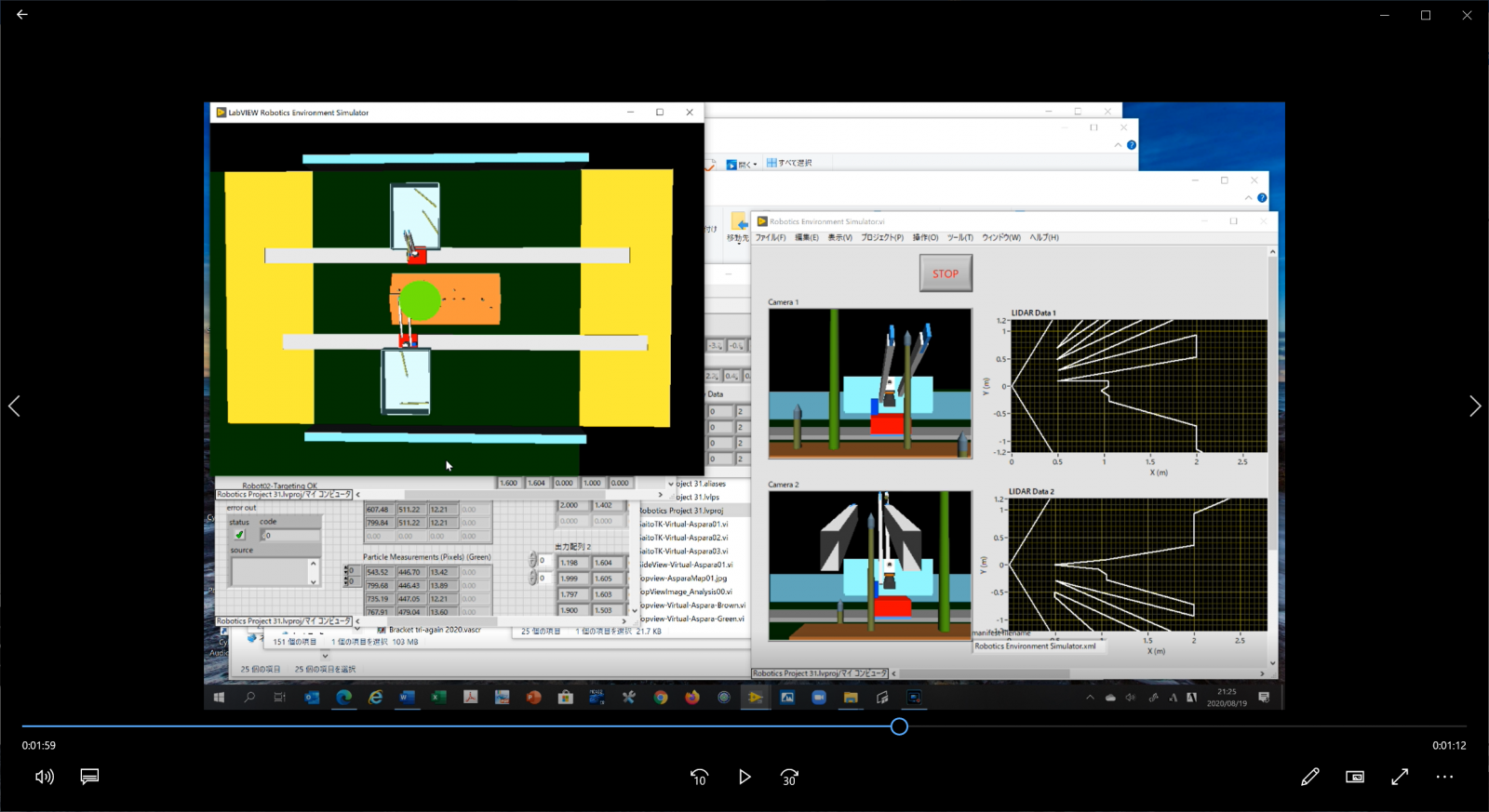
Task: Open the ファイル(F) menu
Action: 771,238
